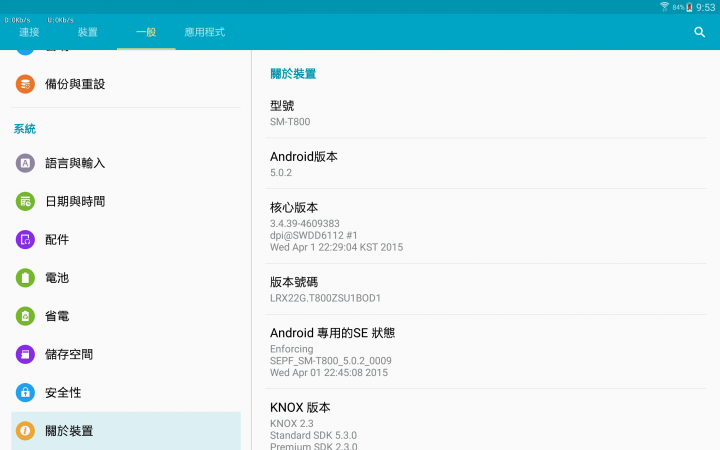The height and width of the screenshot is (450, 720).
Task: Click the 9:53 clock in status bar
Action: (x=705, y=7)
